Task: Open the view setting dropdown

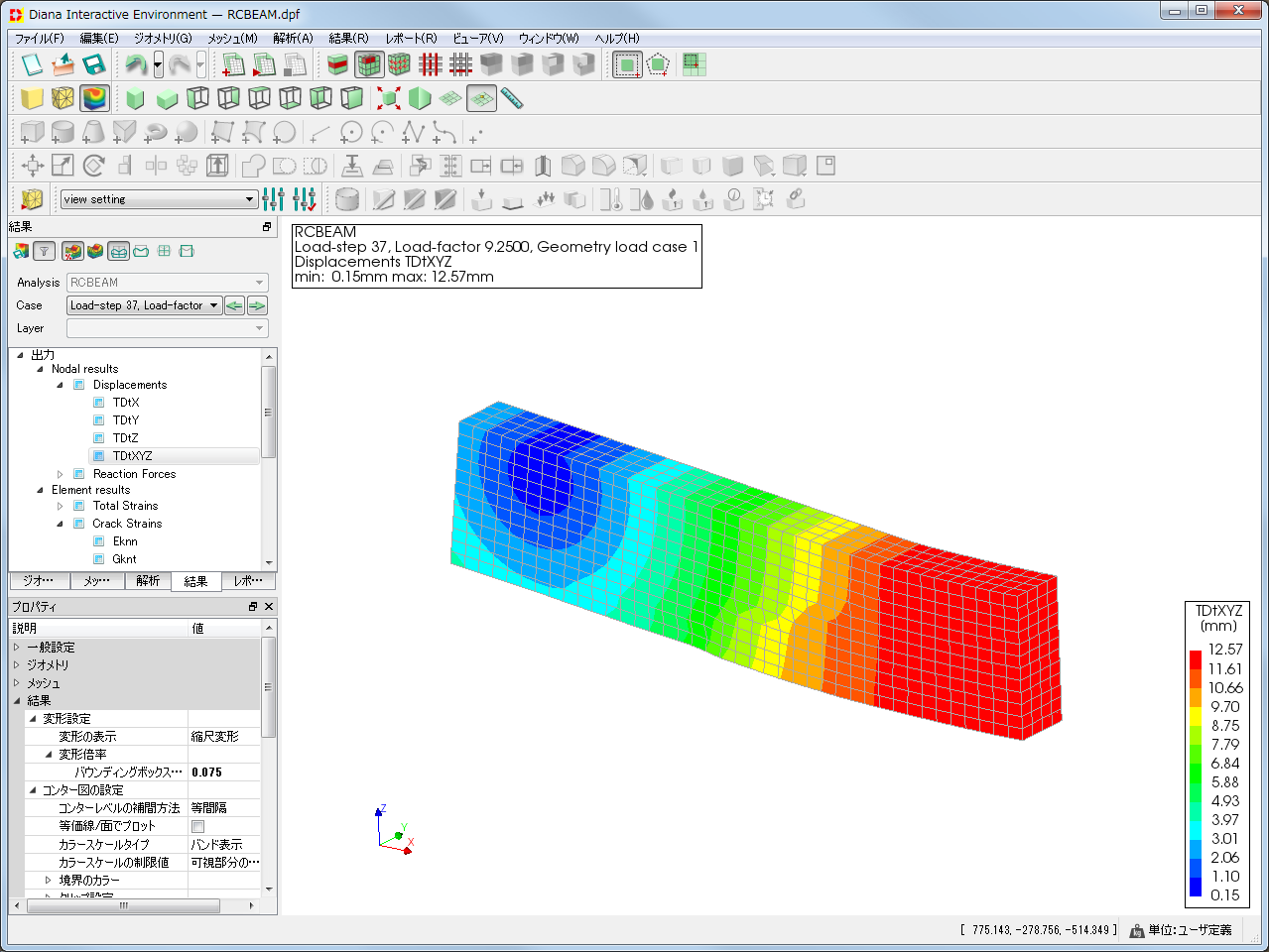Action: click(x=159, y=199)
